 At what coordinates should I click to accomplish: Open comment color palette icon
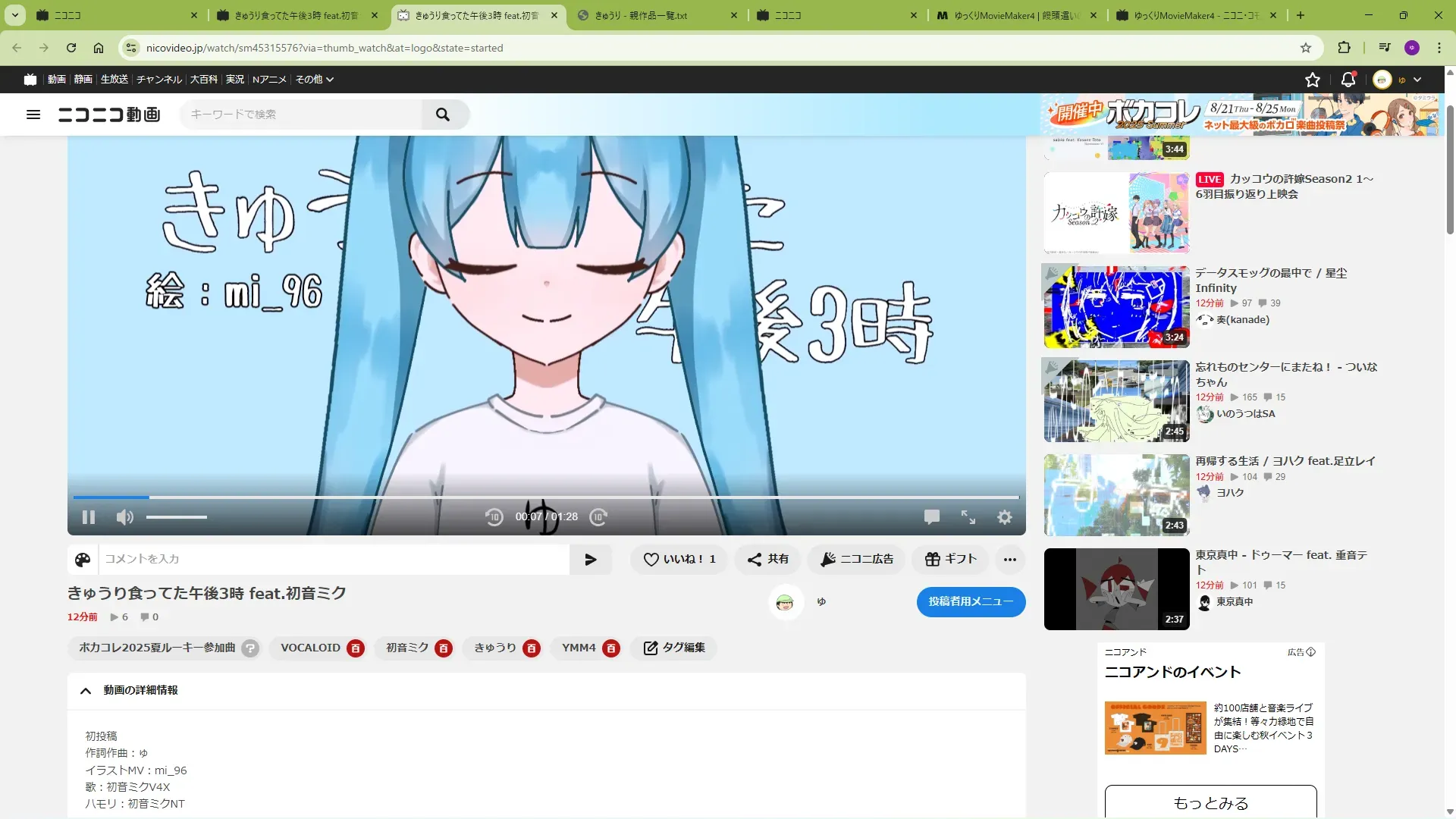[83, 560]
